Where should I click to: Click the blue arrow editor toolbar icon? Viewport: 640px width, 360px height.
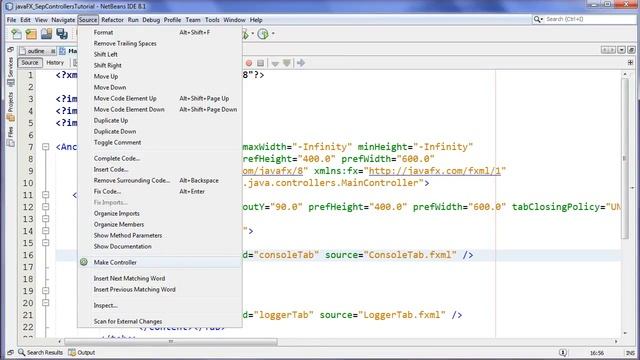point(301,63)
